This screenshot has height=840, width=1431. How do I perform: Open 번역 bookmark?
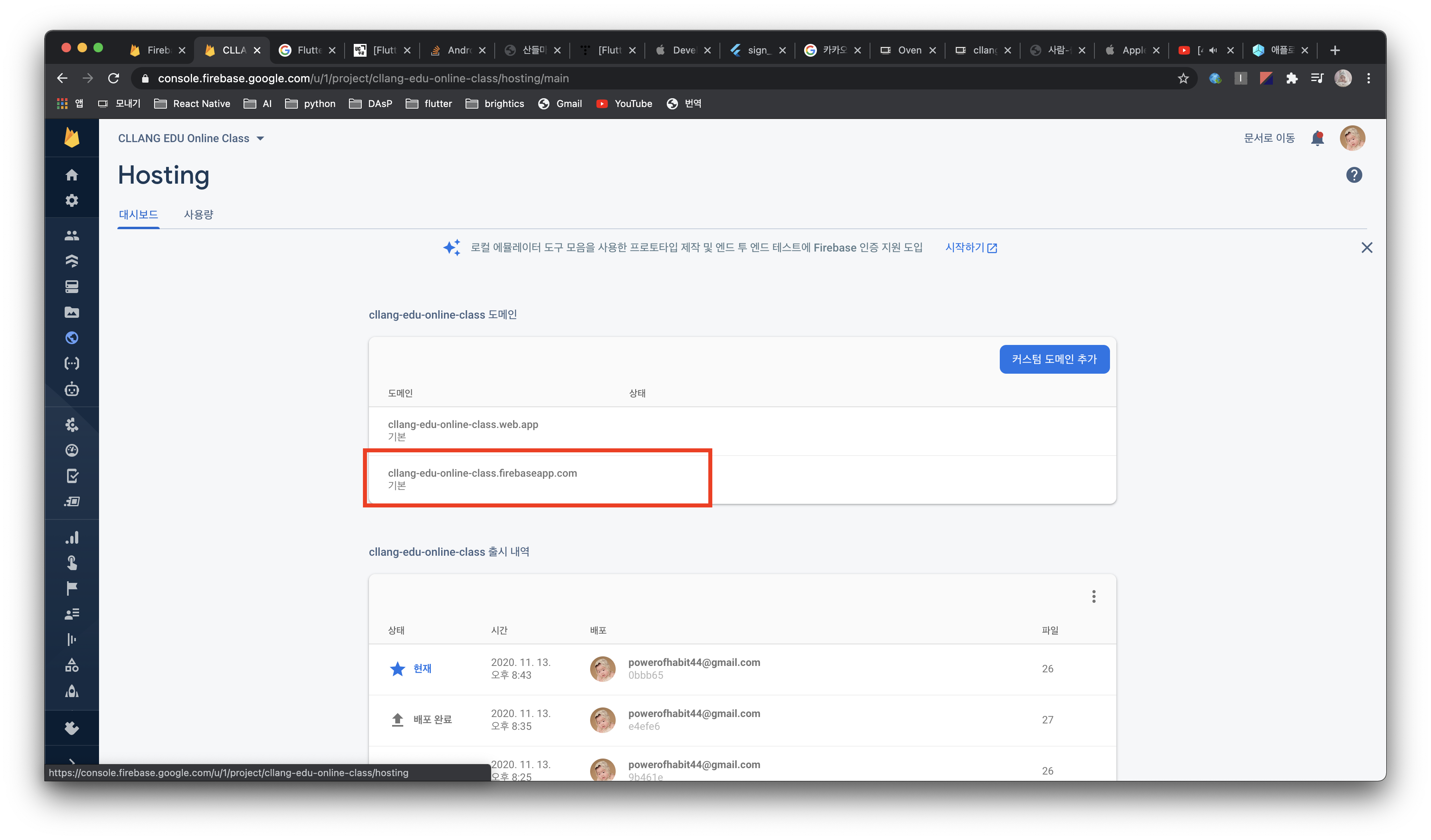(684, 103)
